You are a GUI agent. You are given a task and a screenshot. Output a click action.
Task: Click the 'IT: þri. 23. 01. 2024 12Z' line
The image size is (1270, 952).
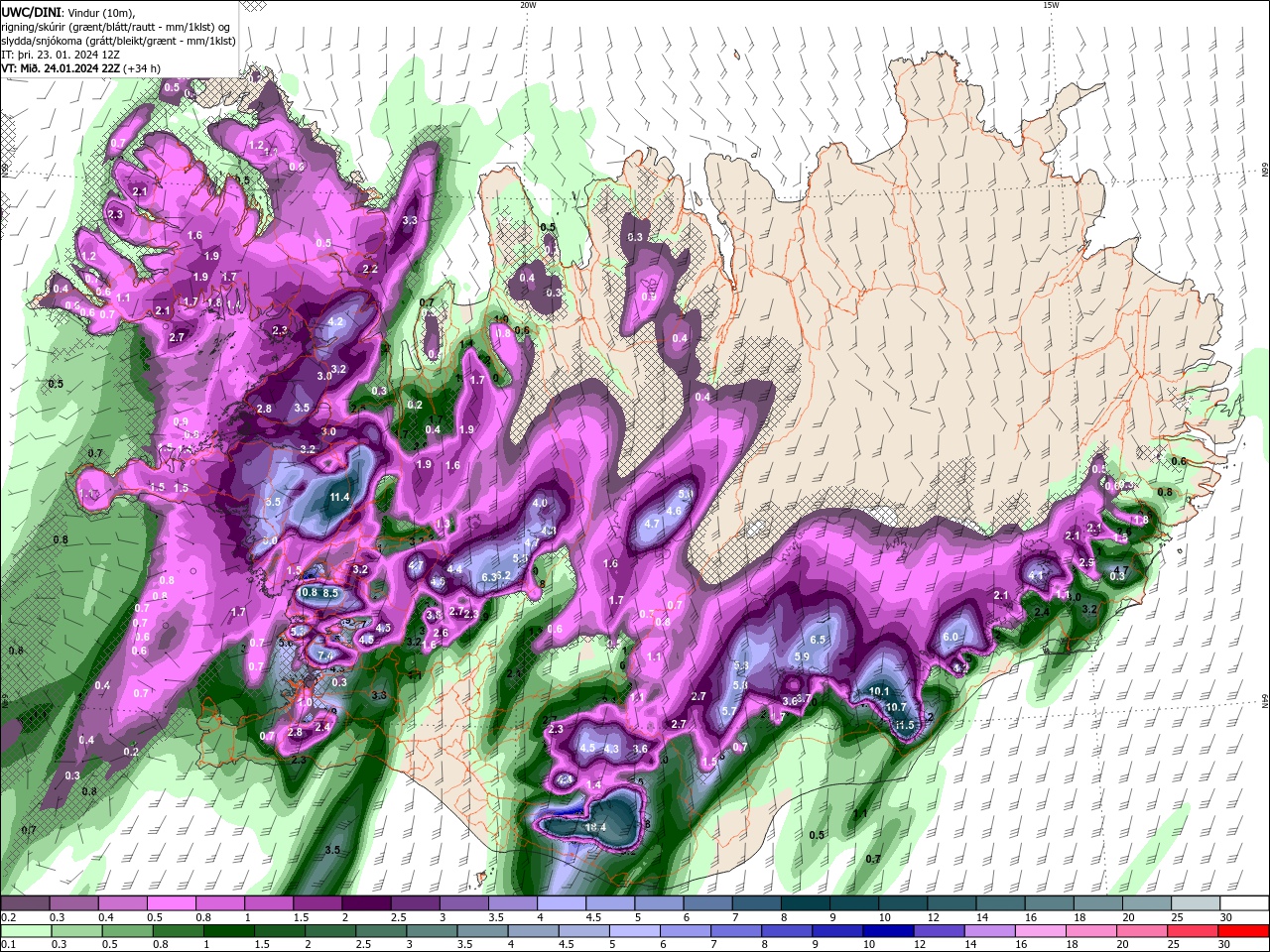click(x=61, y=55)
